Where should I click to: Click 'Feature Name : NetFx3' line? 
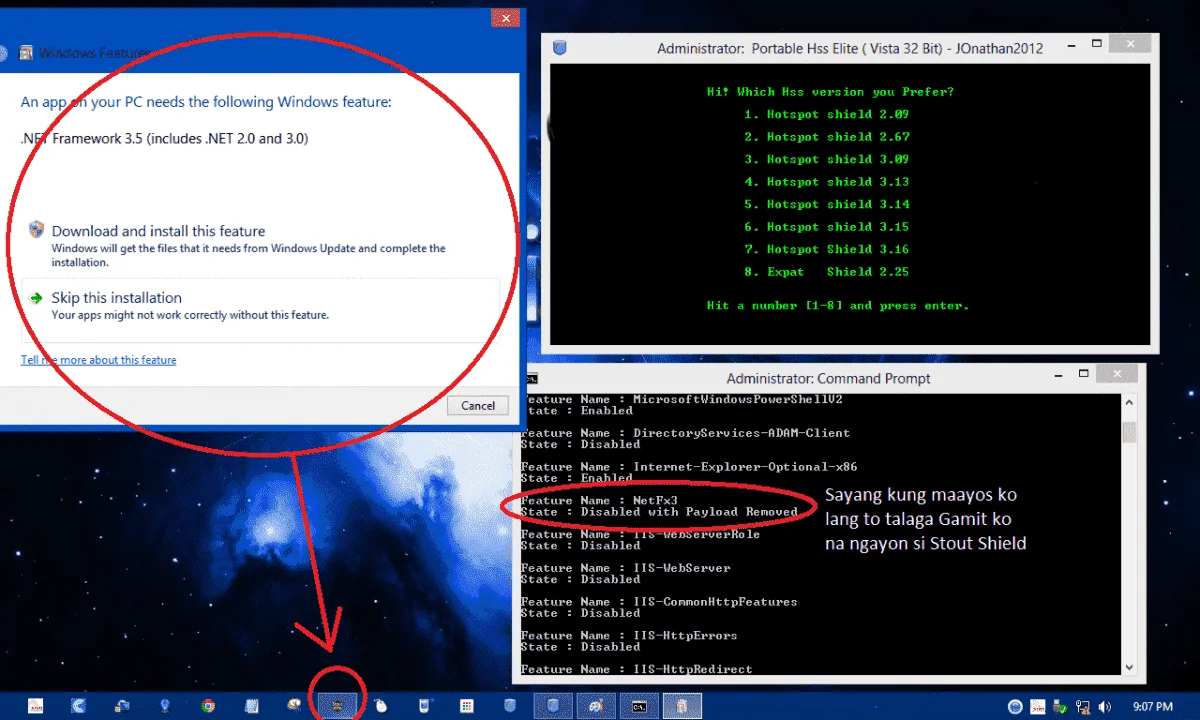point(599,500)
